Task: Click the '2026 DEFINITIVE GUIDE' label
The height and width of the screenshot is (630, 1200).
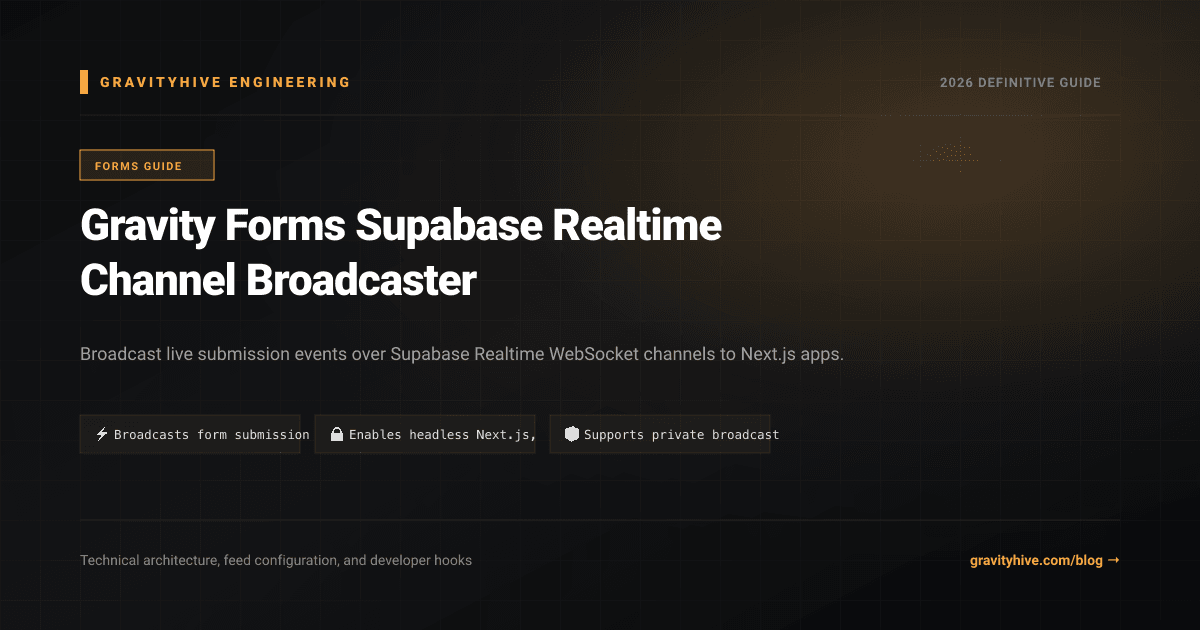Action: [1020, 82]
